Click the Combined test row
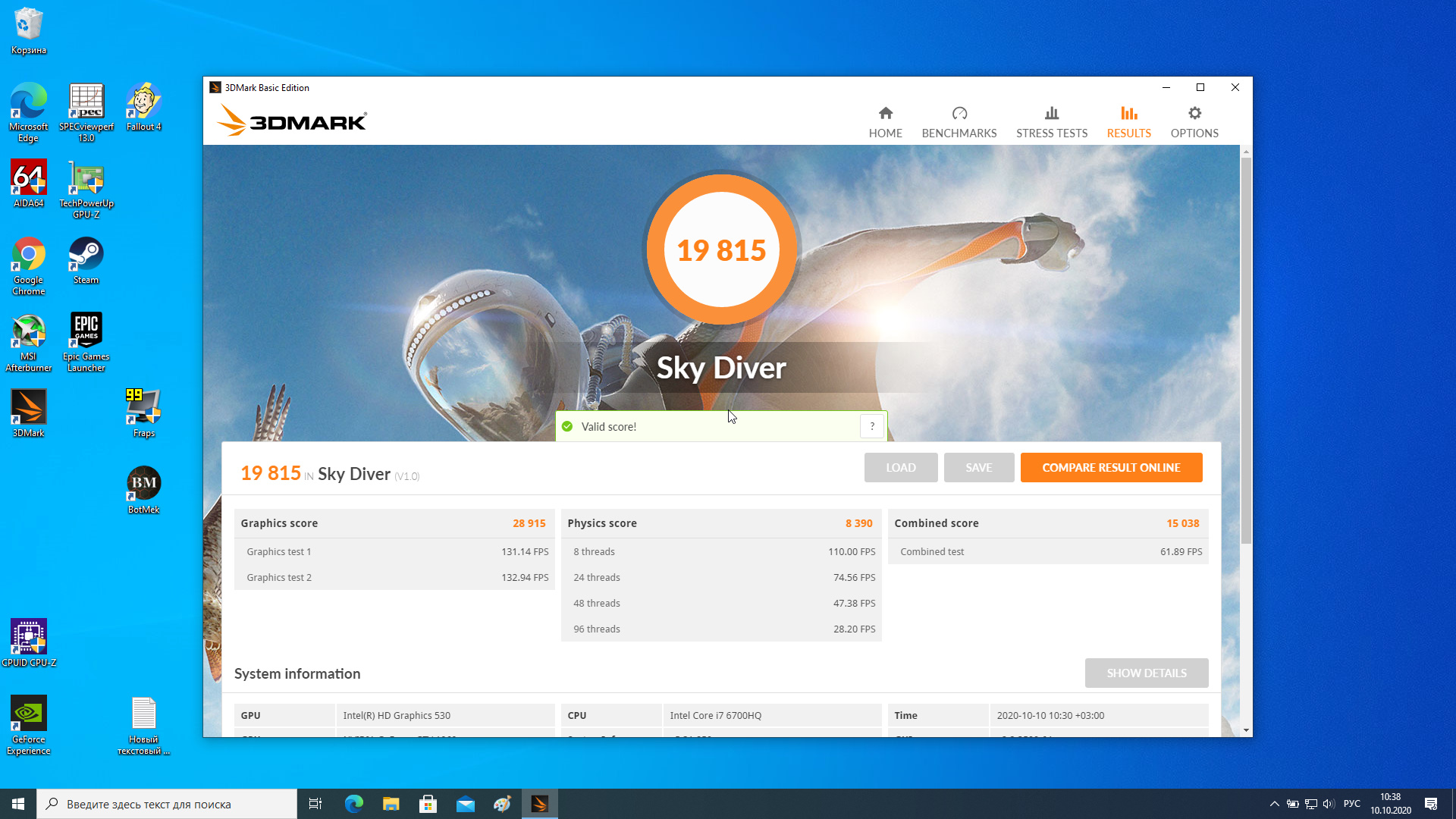 (x=1048, y=551)
